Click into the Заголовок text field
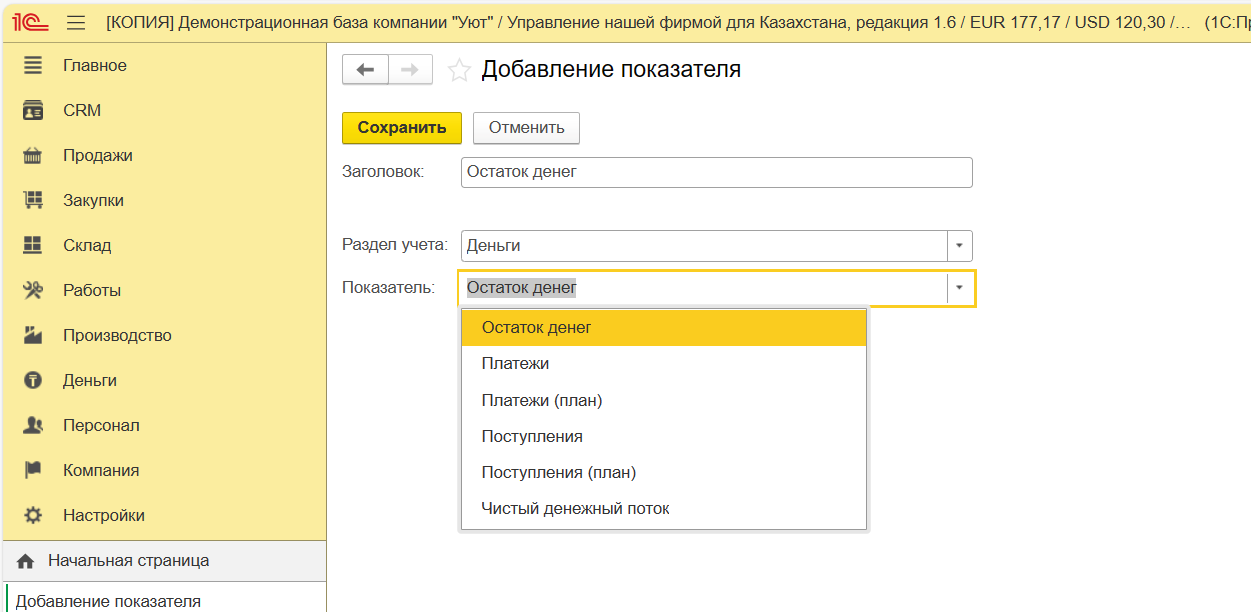The width and height of the screenshot is (1251, 612). click(x=716, y=172)
